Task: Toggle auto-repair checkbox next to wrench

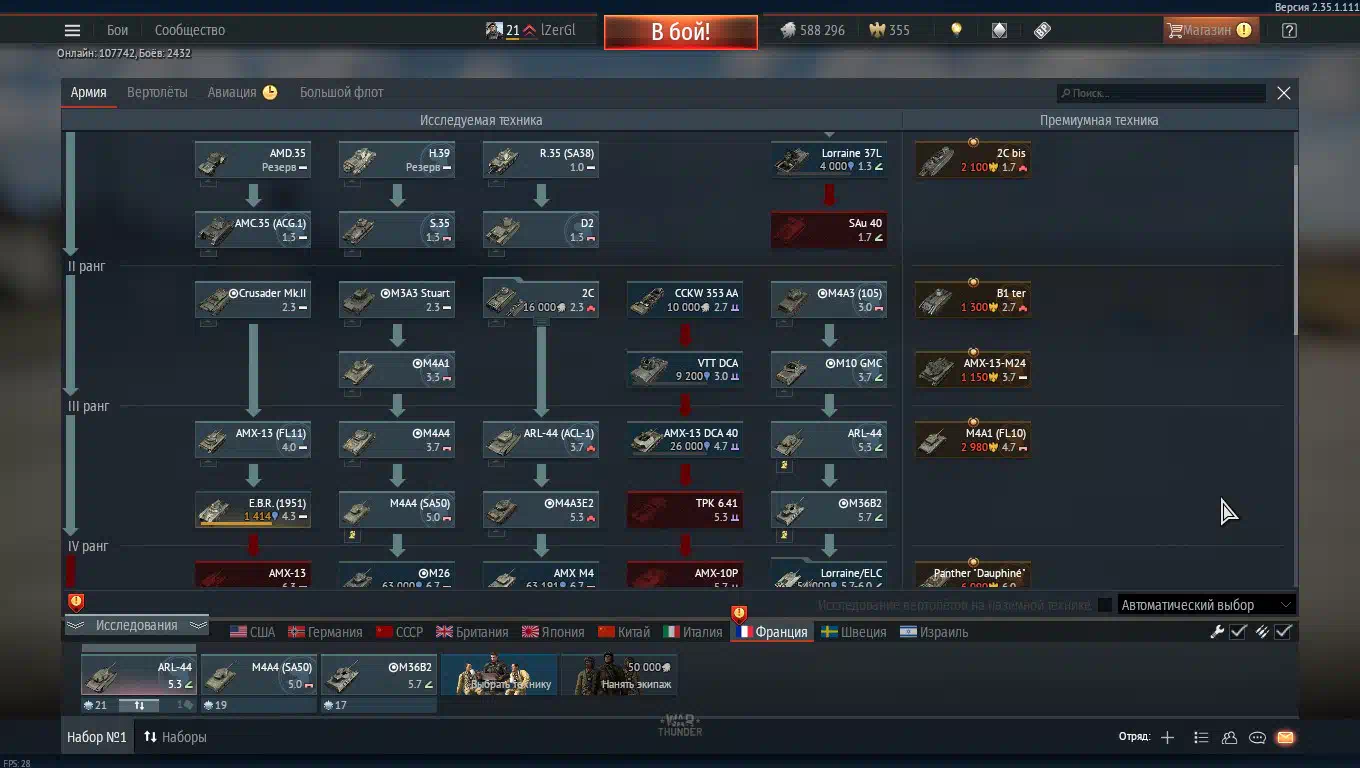Action: click(1238, 631)
